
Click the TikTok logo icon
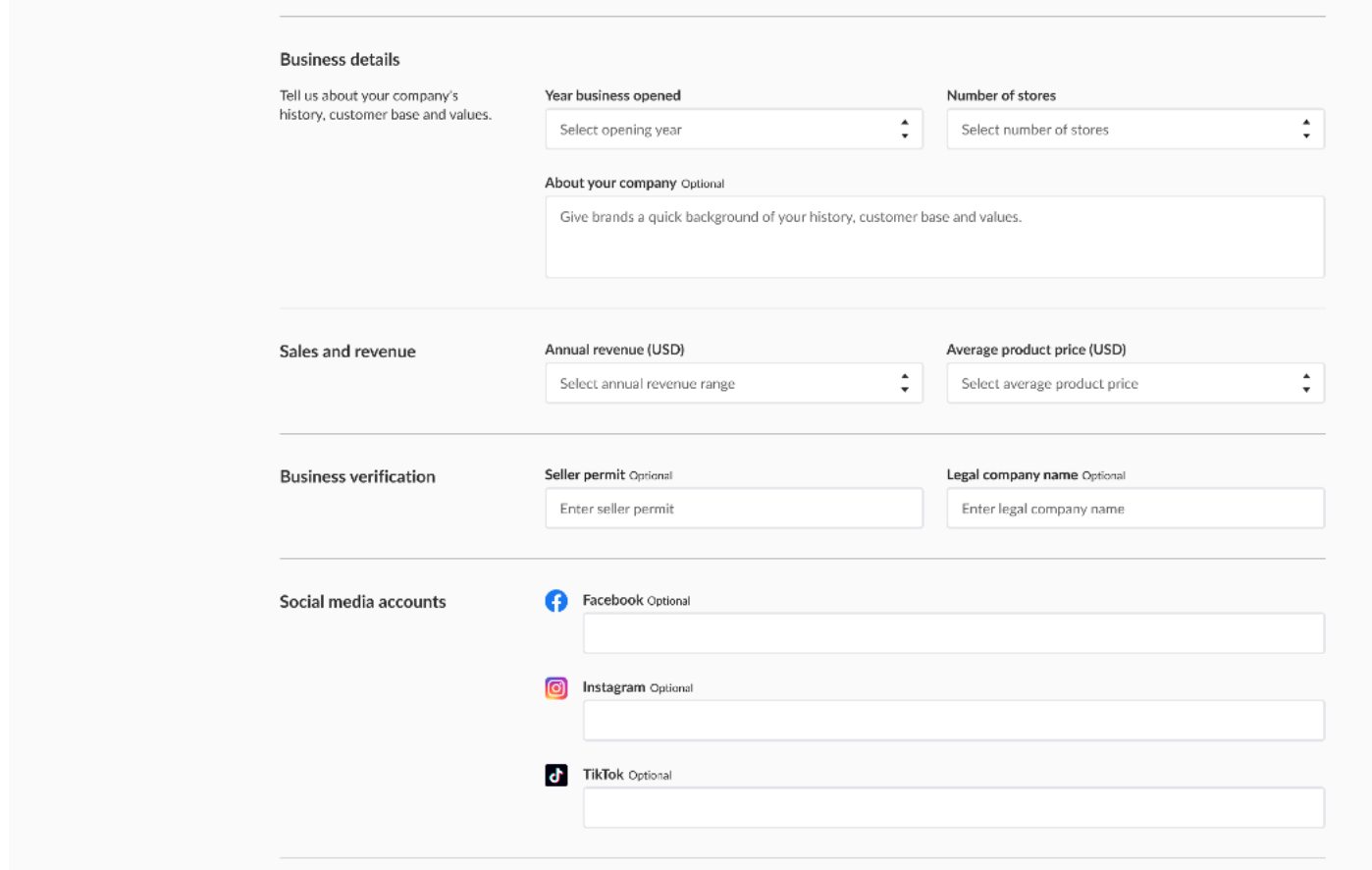556,776
